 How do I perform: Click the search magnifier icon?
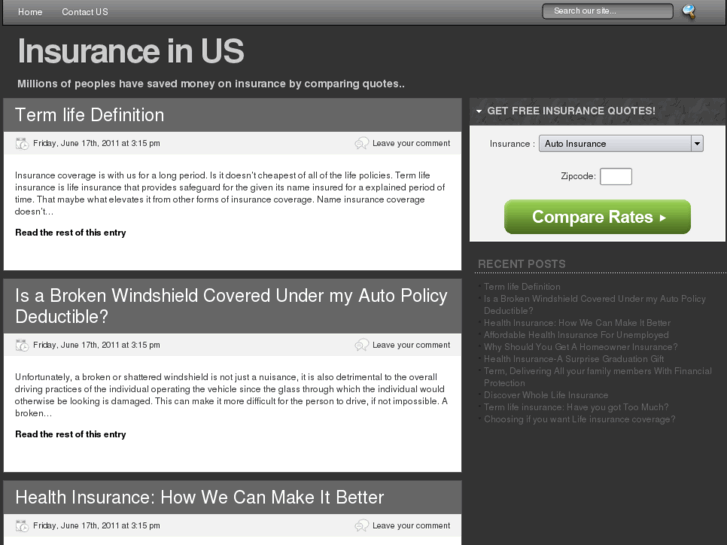(689, 12)
